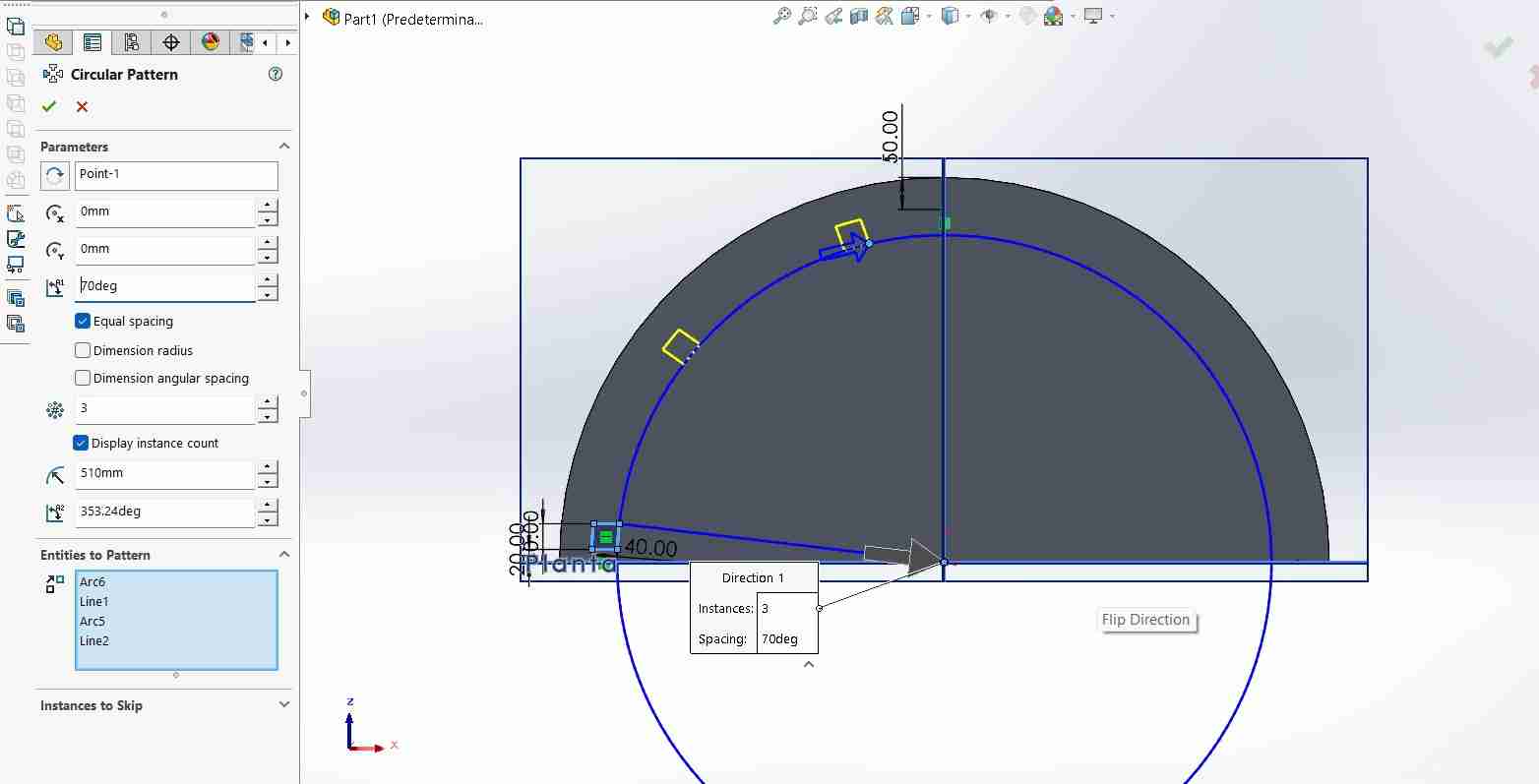This screenshot has width=1539, height=784.
Task: Select Arc5 in Entities to Pattern
Action: (x=92, y=622)
